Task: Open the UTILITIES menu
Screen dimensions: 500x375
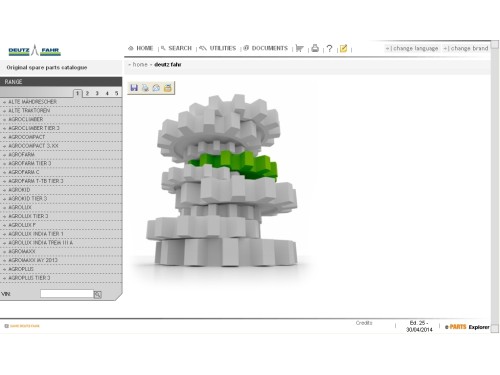Action: coord(218,48)
